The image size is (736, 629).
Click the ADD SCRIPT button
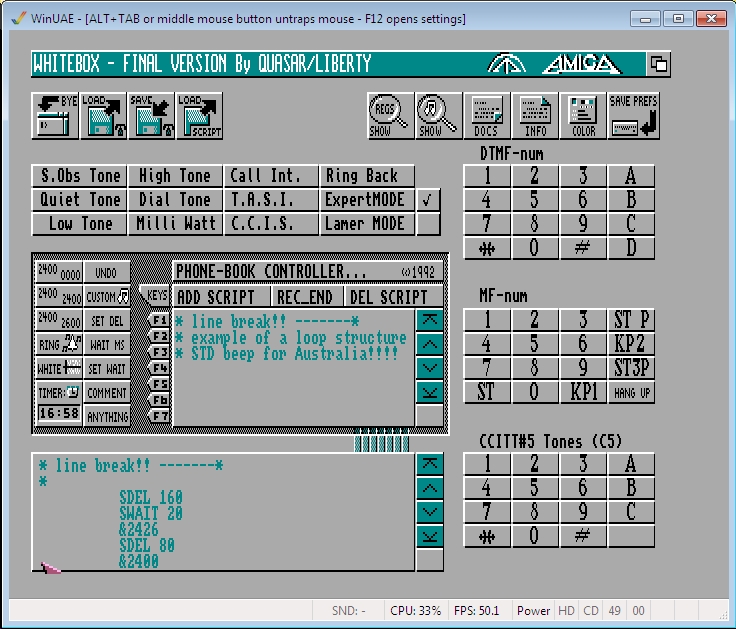click(x=222, y=297)
